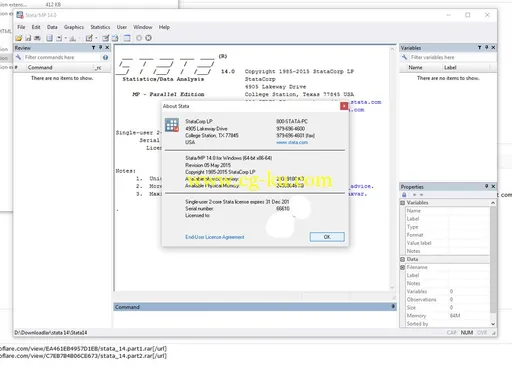Click OK in About Stata dialog
The height and width of the screenshot is (368, 512).
pos(327,237)
